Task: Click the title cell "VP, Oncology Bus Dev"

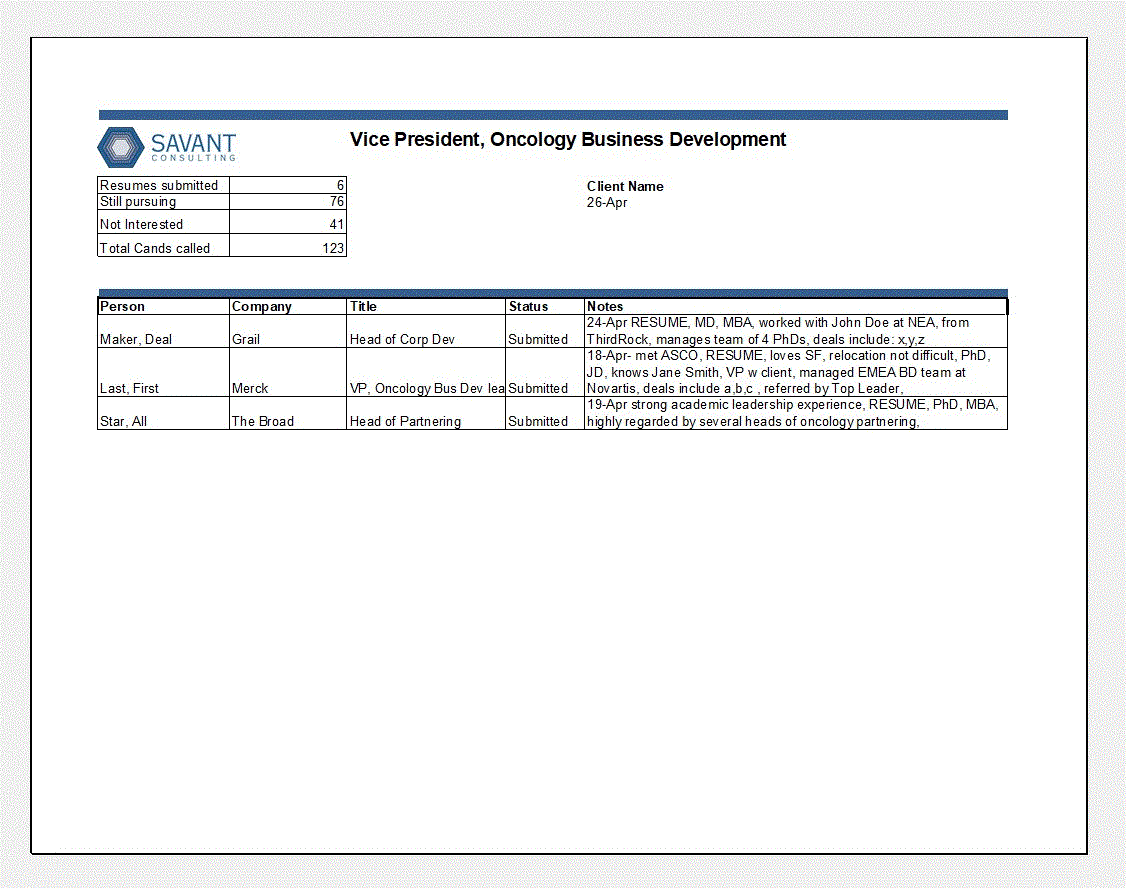Action: pos(427,372)
